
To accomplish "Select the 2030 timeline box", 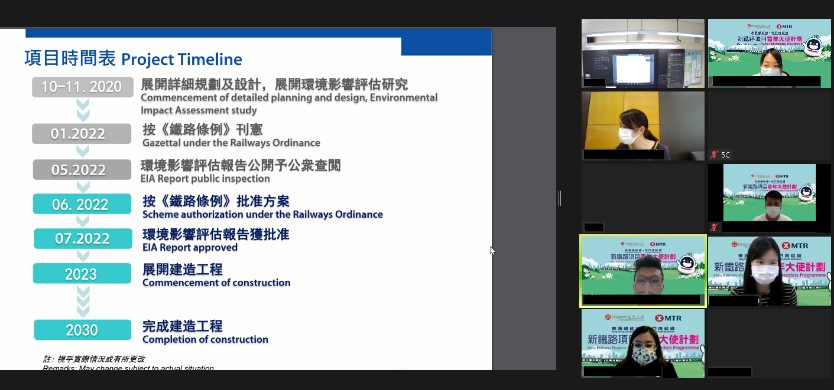I will pos(82,330).
